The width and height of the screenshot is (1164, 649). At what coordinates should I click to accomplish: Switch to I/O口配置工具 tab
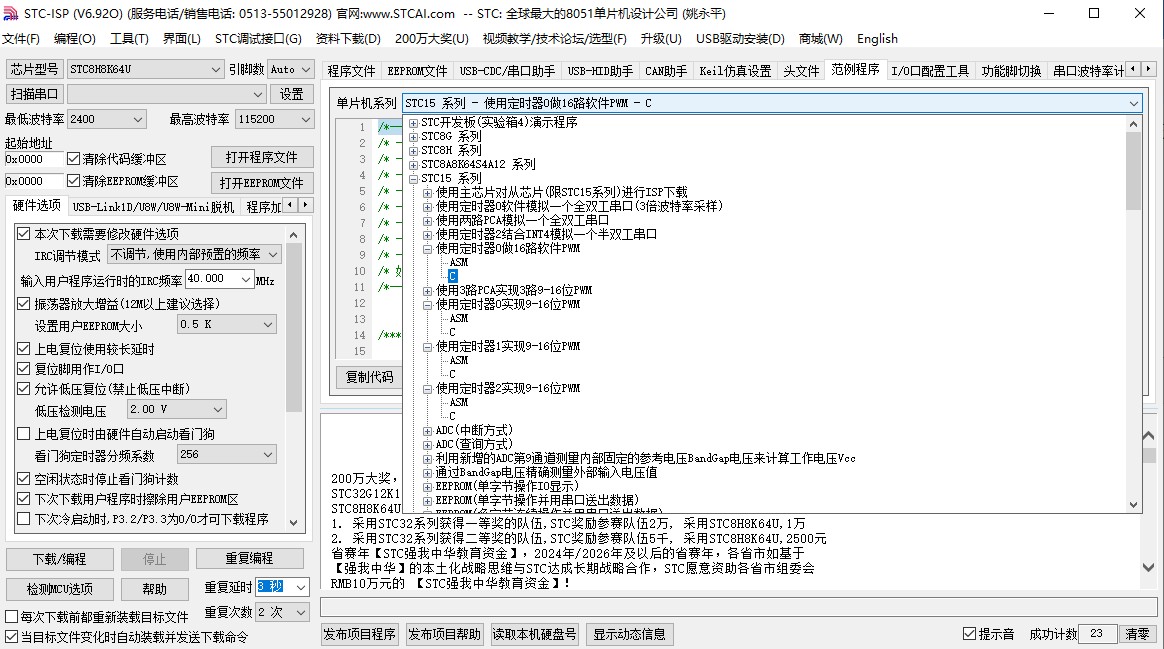click(929, 71)
